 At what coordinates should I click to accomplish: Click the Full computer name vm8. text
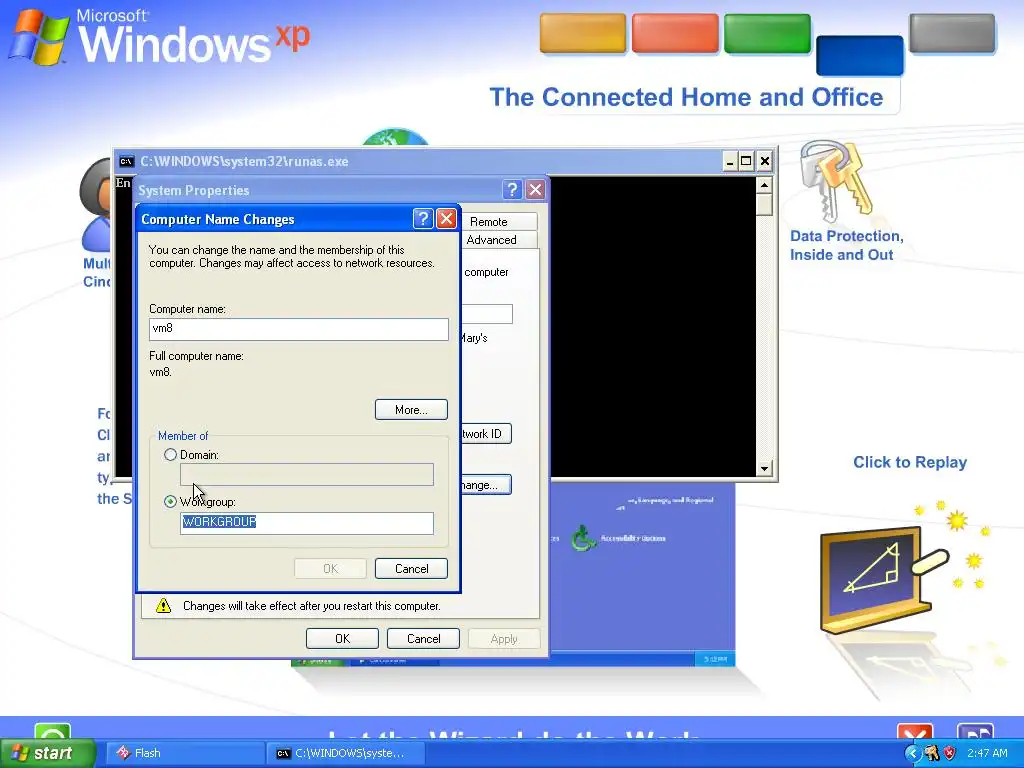click(x=161, y=372)
